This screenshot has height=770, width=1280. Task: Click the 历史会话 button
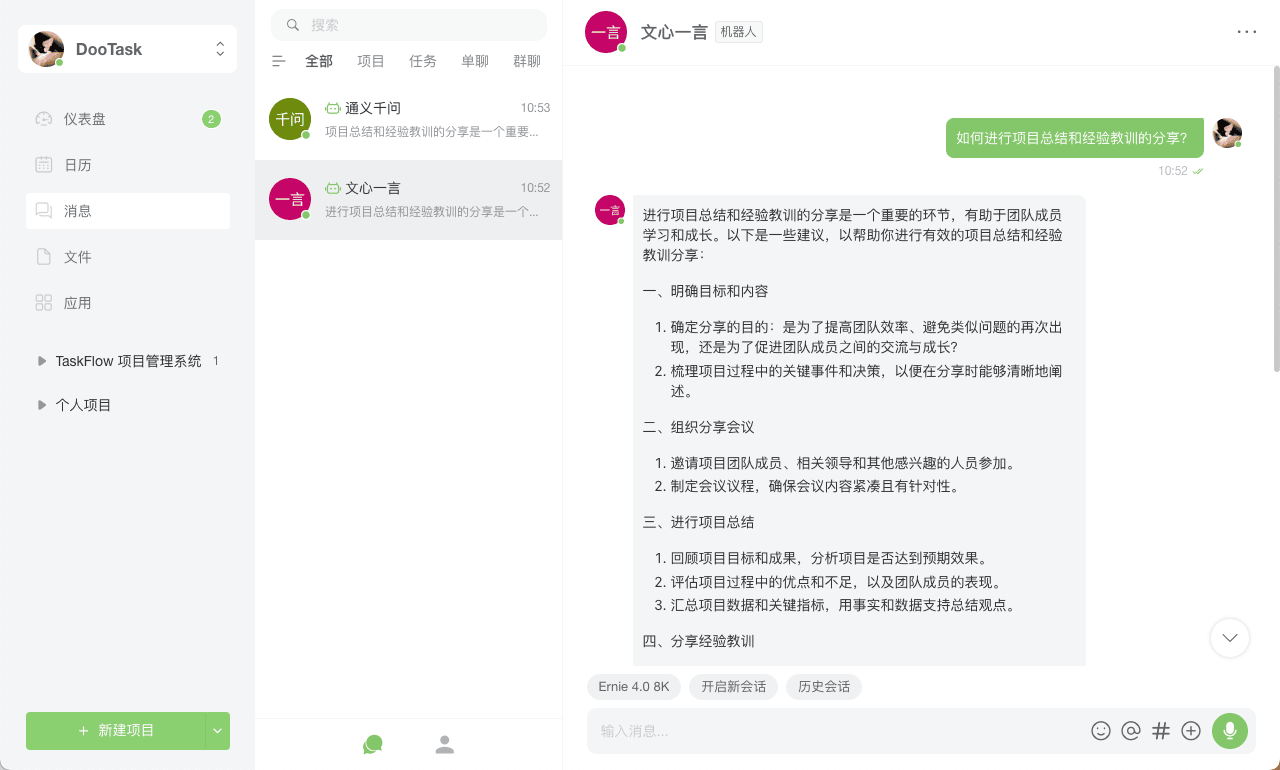[824, 687]
